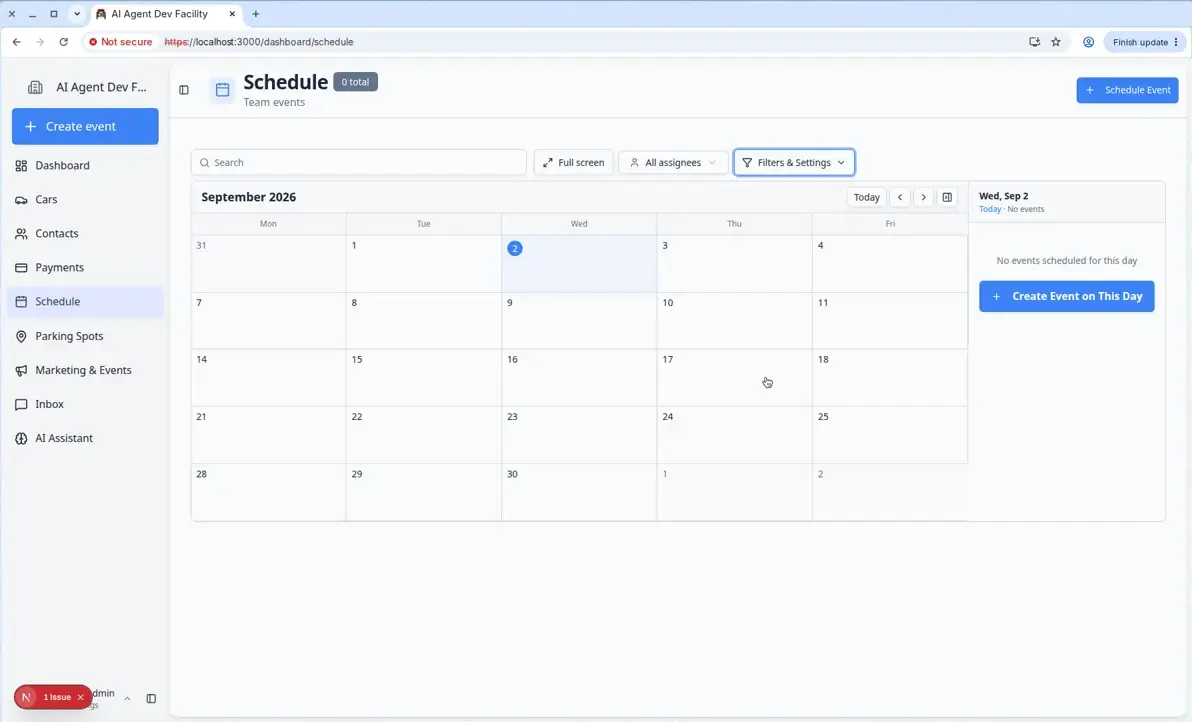Click the search field in the schedule
Image resolution: width=1192 pixels, height=722 pixels.
tap(359, 163)
